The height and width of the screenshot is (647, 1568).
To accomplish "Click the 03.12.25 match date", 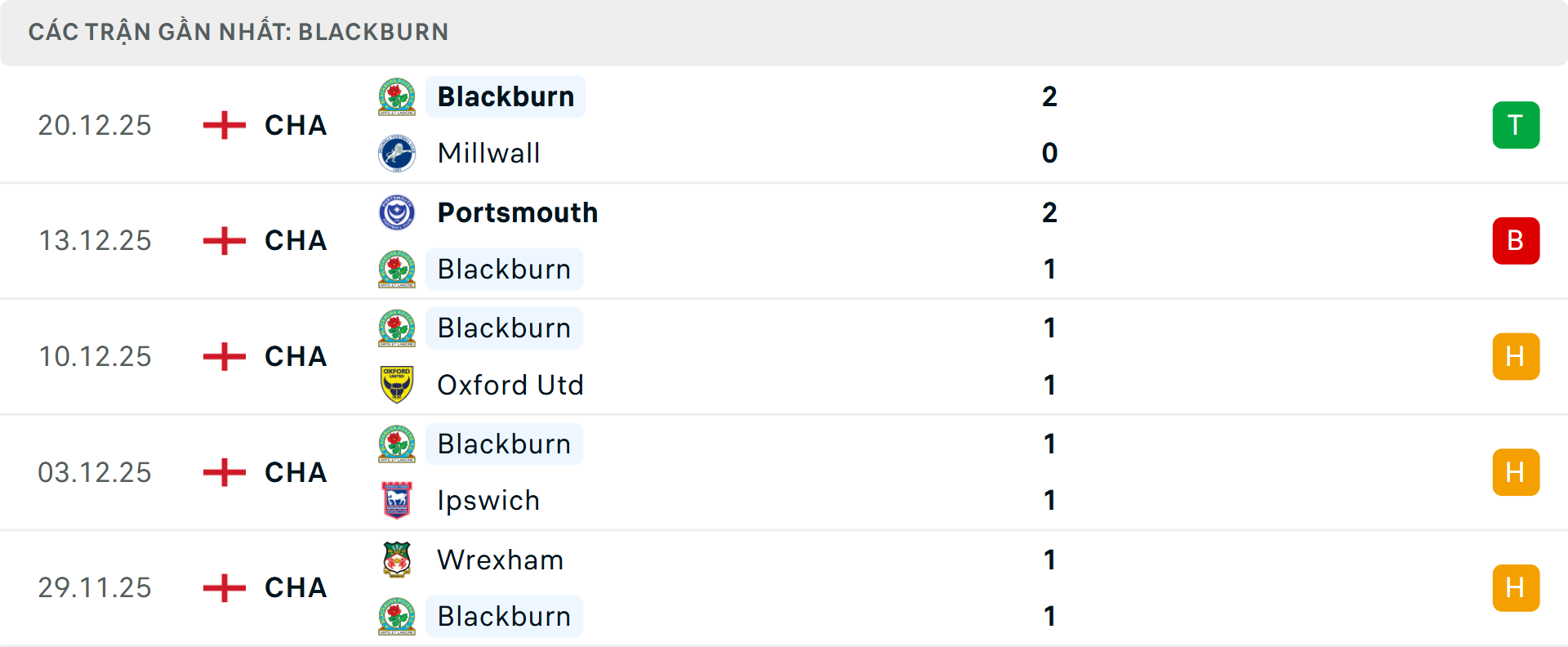I will click(x=95, y=472).
